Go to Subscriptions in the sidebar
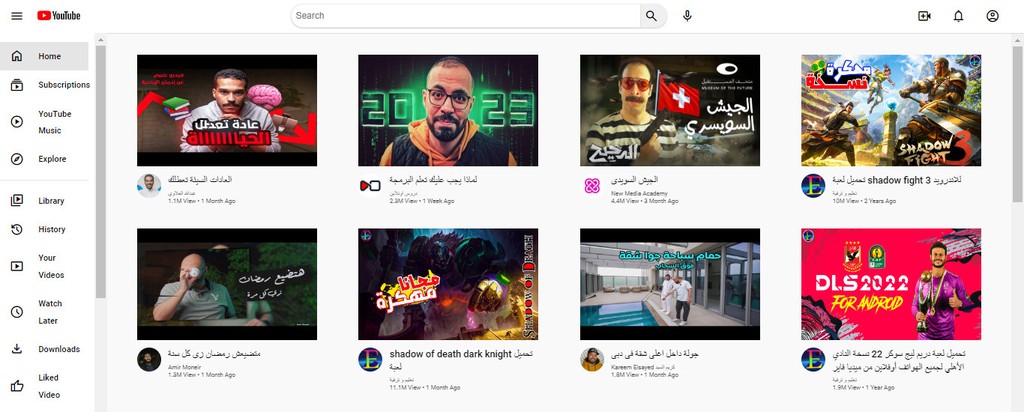This screenshot has width=1024, height=412. (x=44, y=85)
